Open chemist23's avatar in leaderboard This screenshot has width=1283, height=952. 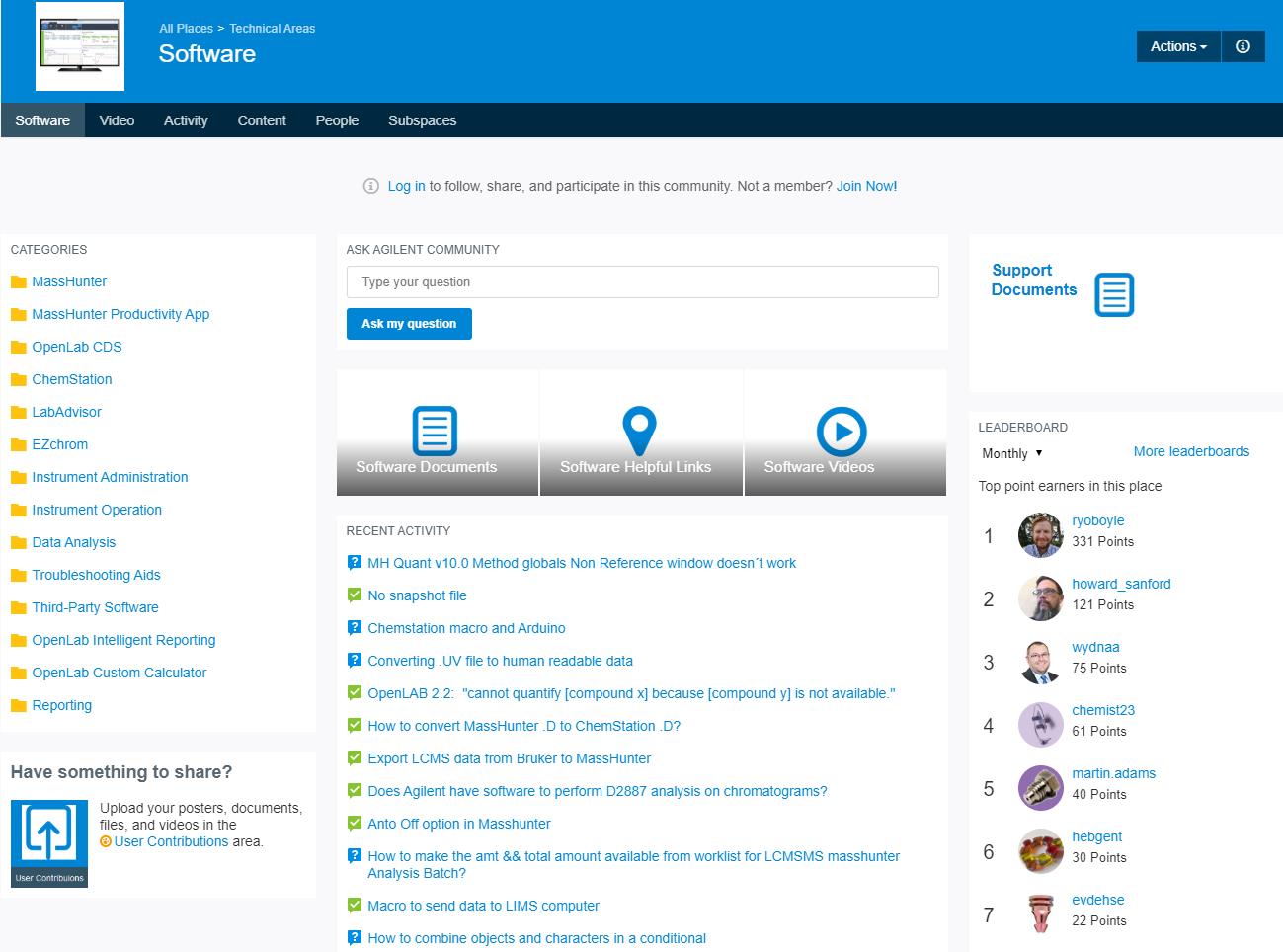1040,725
